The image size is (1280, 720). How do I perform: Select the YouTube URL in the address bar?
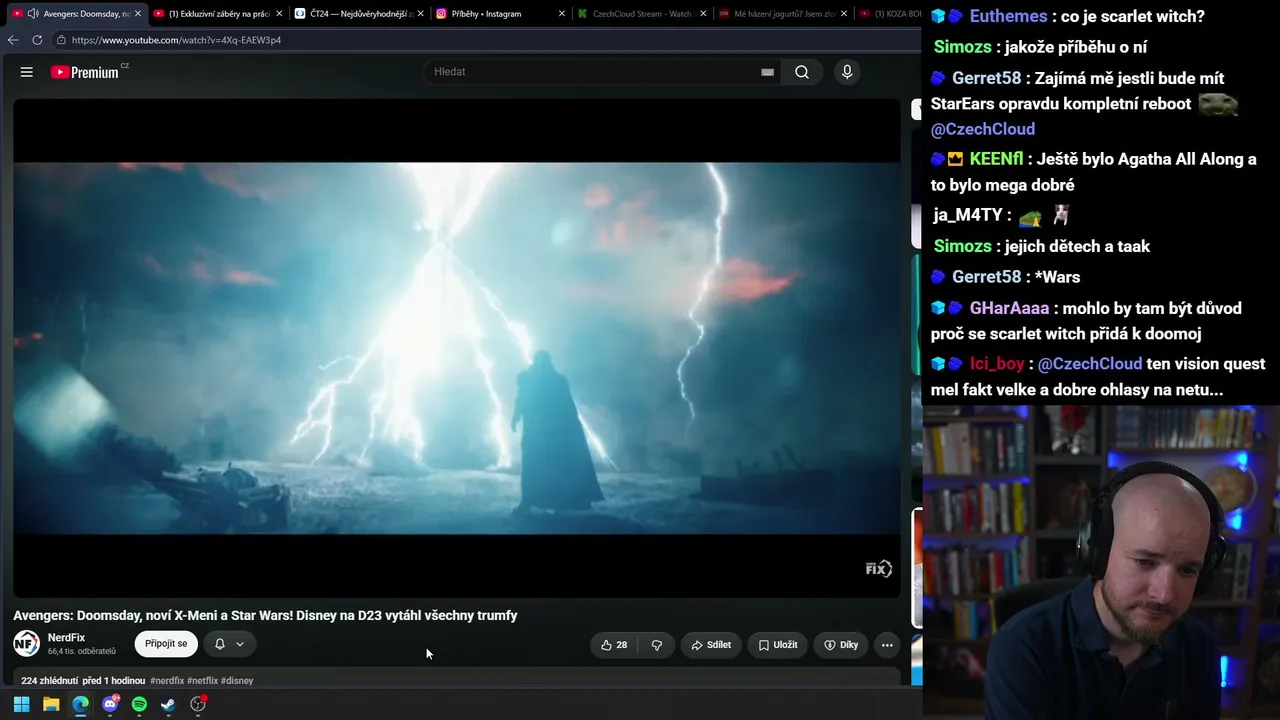pos(176,40)
